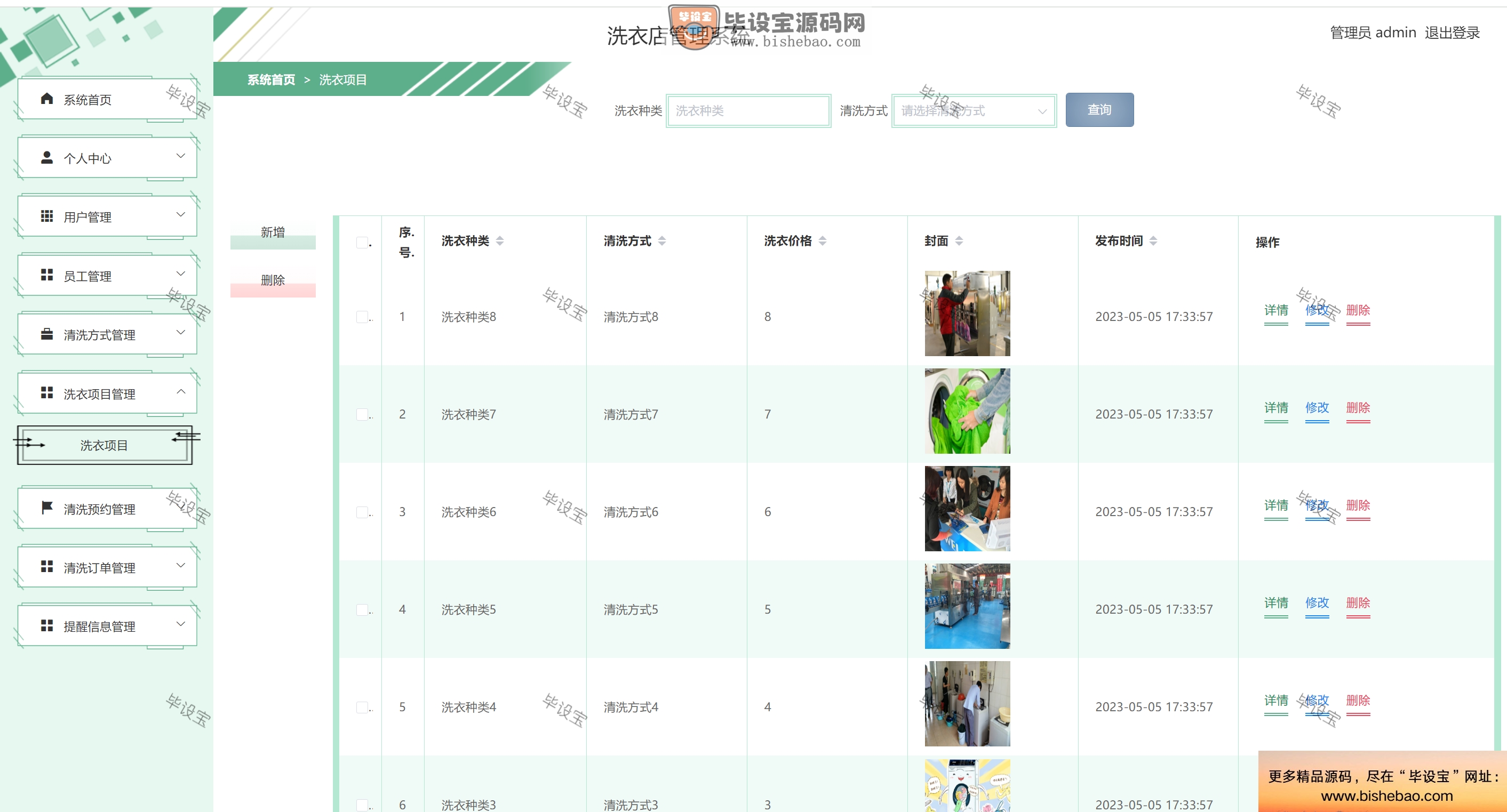Screen dimensions: 1507x812
Task: Check the row for 洗衣种类7
Action: [362, 414]
